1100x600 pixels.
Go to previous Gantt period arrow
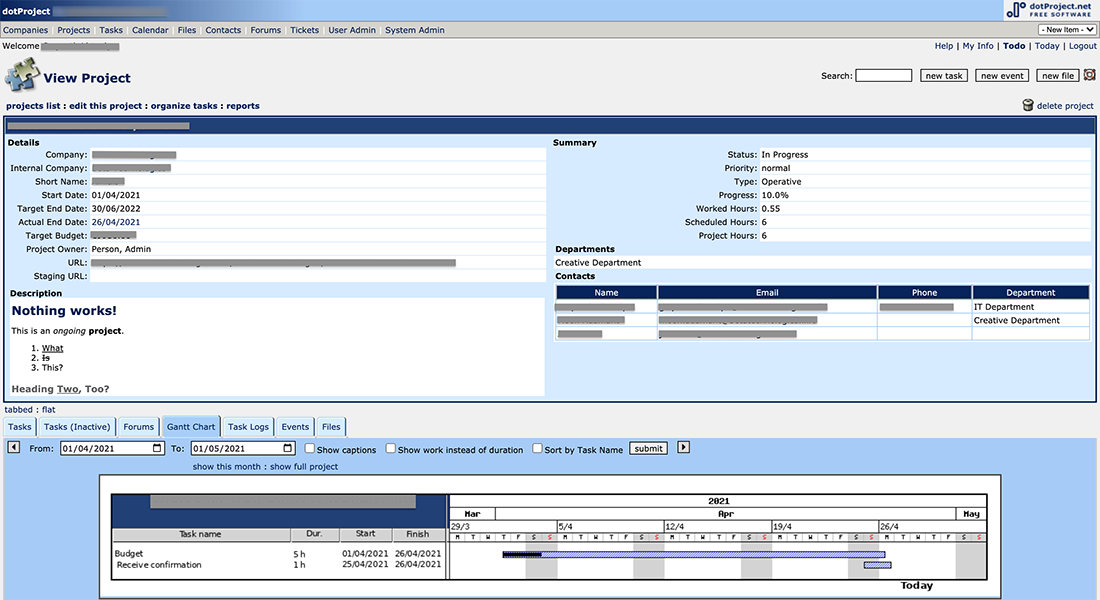pos(14,448)
